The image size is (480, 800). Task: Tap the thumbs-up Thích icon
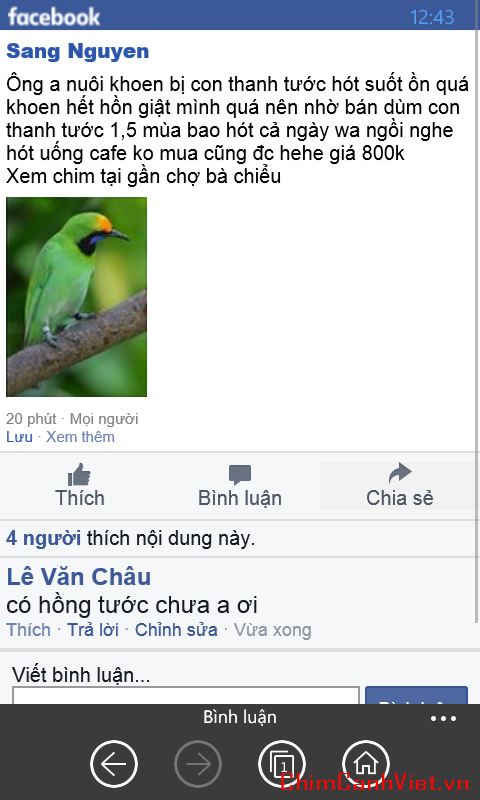point(79,474)
